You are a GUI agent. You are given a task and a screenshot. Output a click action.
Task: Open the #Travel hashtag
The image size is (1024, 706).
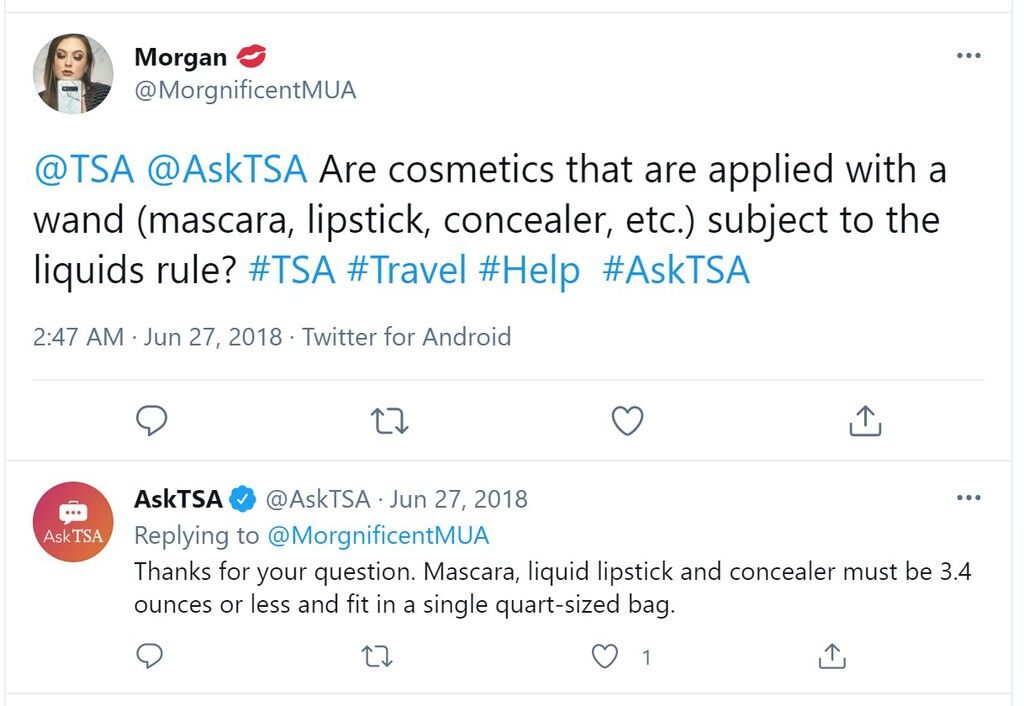pos(407,270)
